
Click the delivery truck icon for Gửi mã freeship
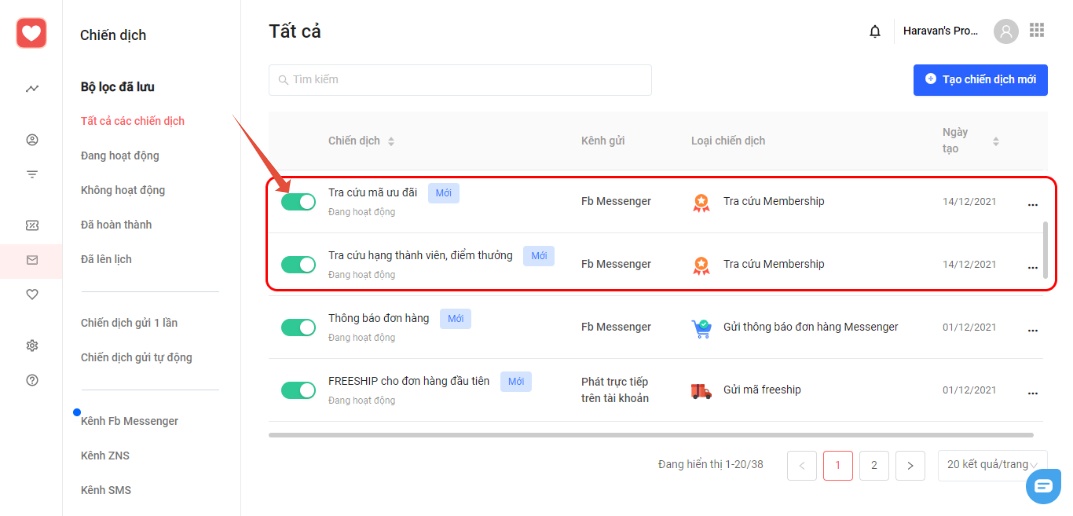(x=701, y=390)
